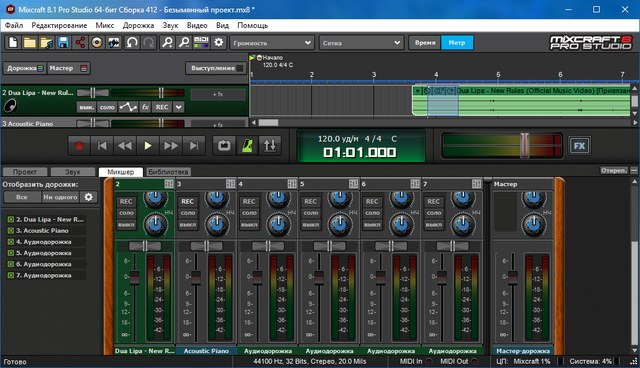This screenshot has width=640, height=368.
Task: Arm REC on mixer channel 3
Action: click(x=187, y=202)
